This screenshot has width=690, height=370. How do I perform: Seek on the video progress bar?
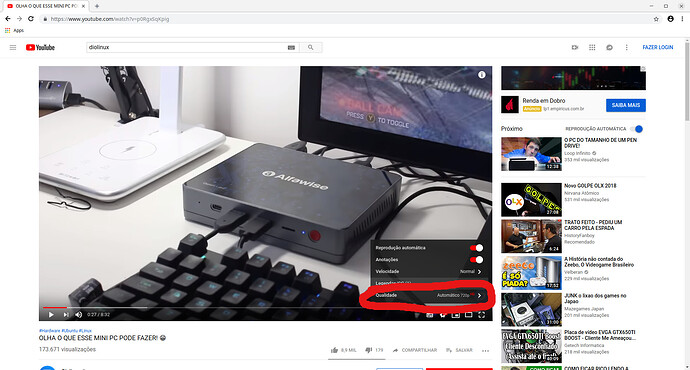(x=266, y=308)
